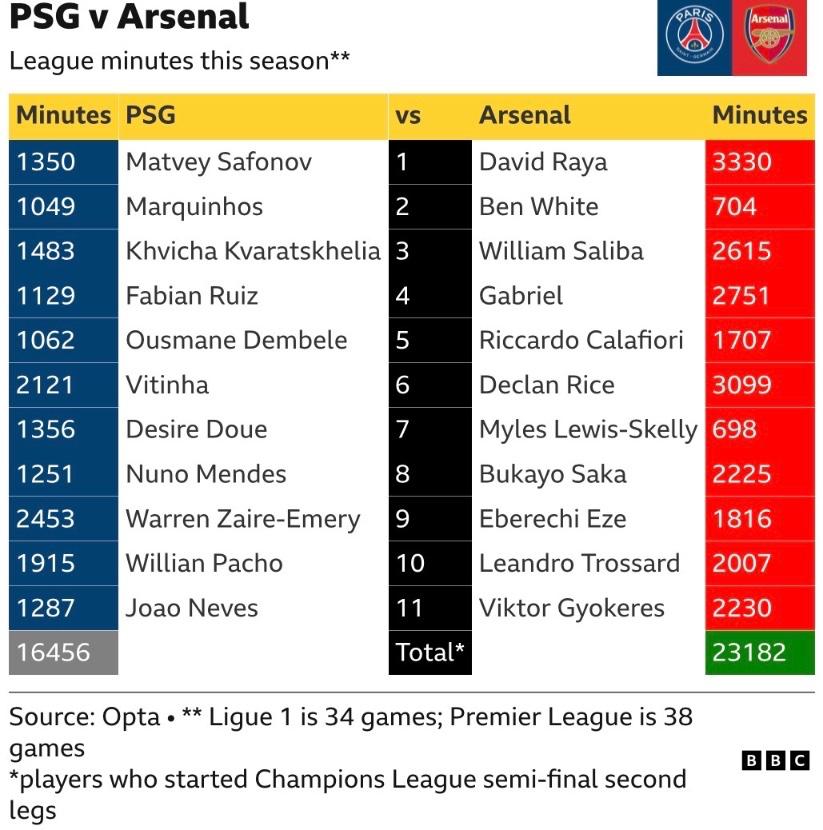Screen dimensions: 823x830
Task: Click the green 23182 total cell
Action: pos(760,652)
